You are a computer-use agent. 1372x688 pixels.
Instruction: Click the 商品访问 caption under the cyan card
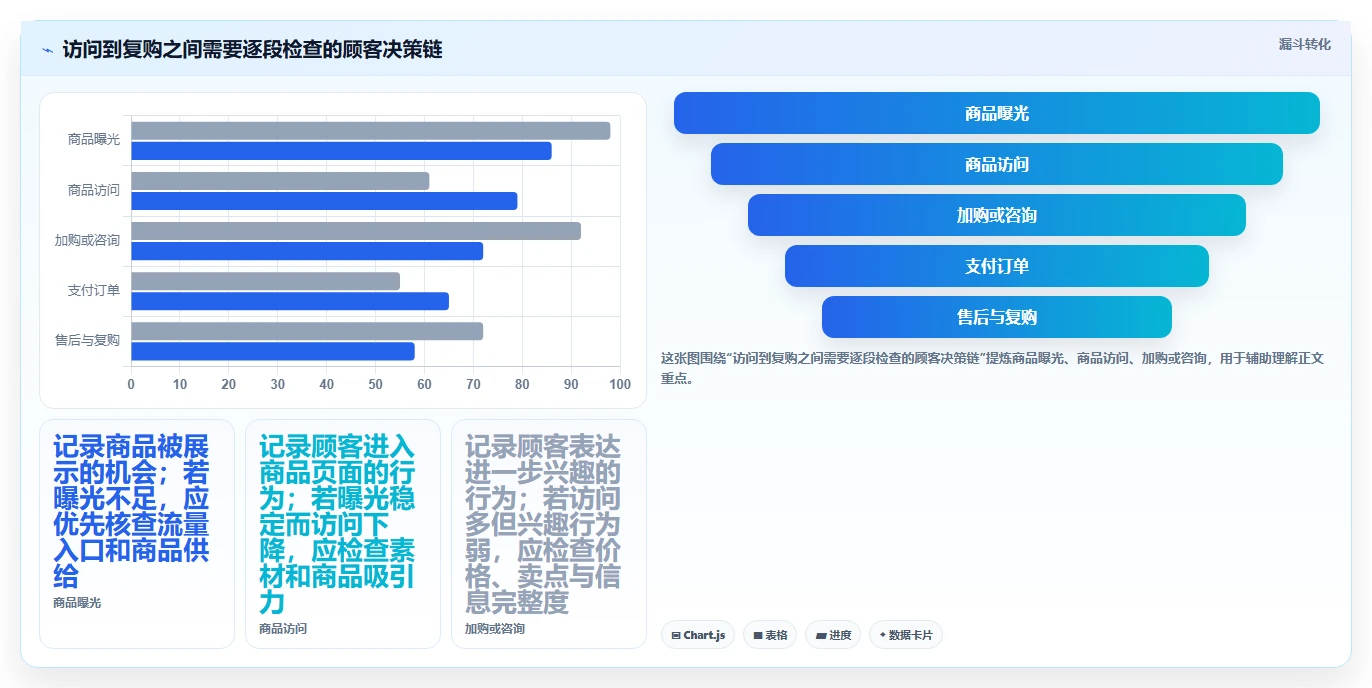[x=283, y=629]
